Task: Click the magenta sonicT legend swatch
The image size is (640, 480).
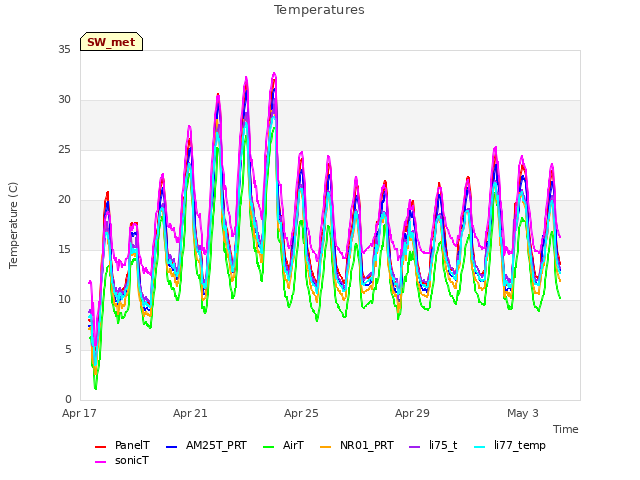Action: (x=100, y=462)
